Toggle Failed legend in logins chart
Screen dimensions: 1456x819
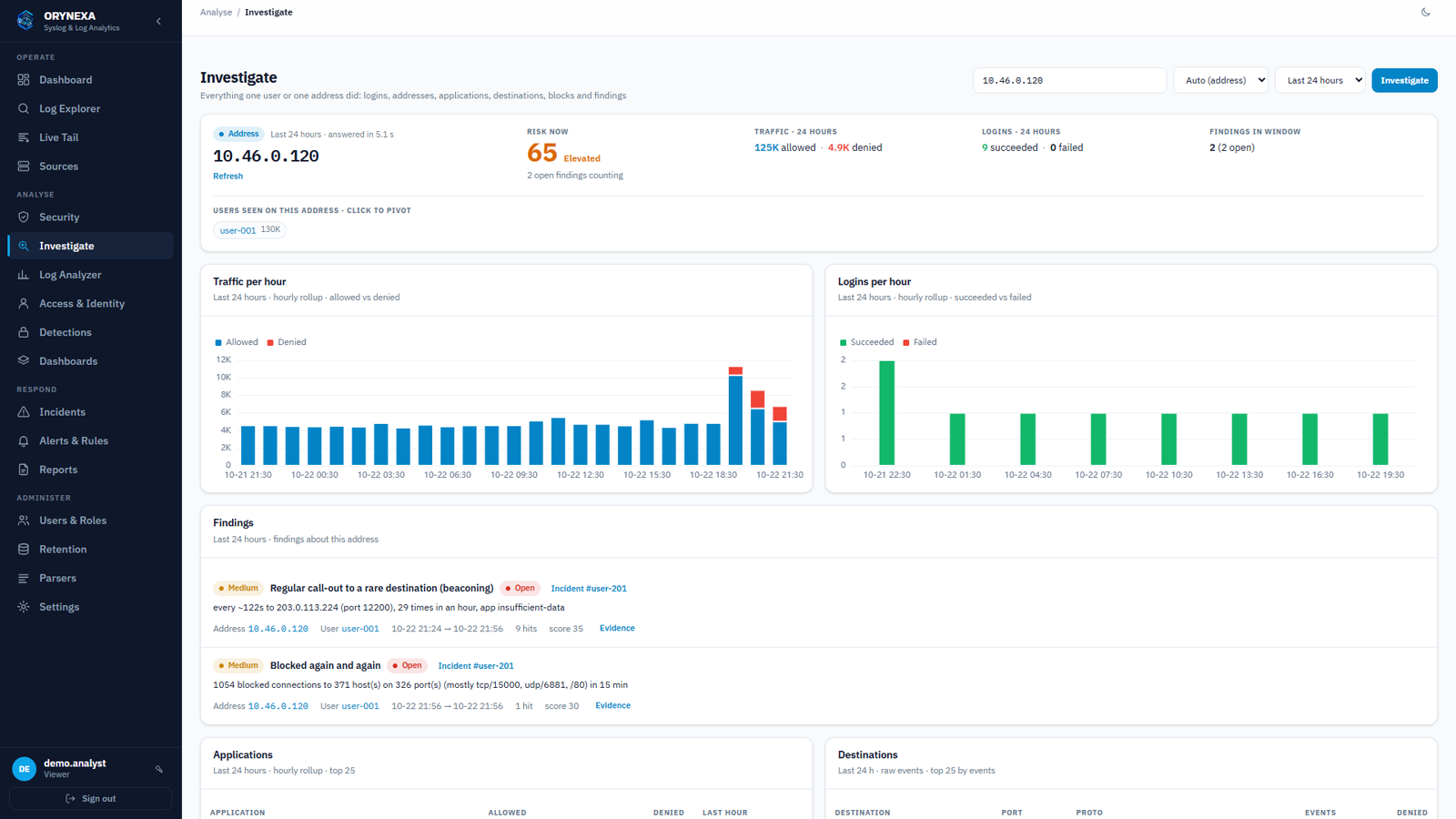[x=920, y=342]
